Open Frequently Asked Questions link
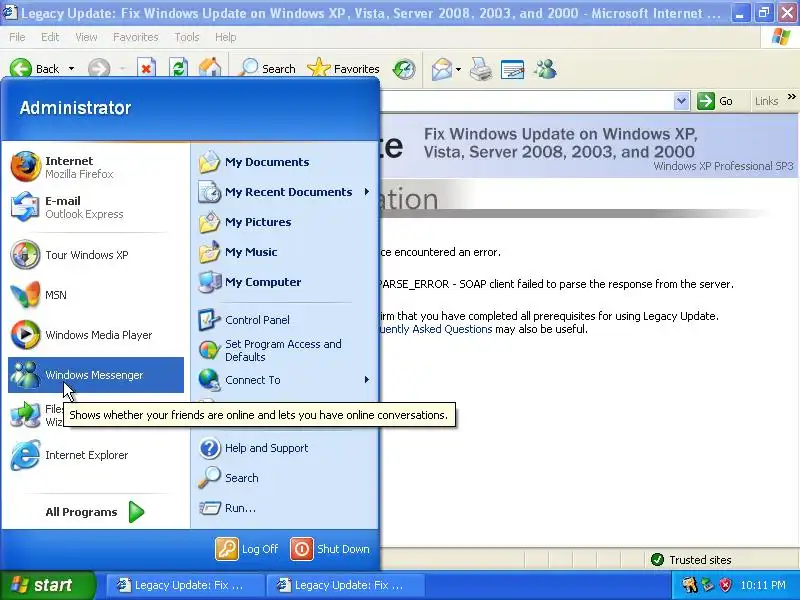The height and width of the screenshot is (600, 800). click(435, 329)
